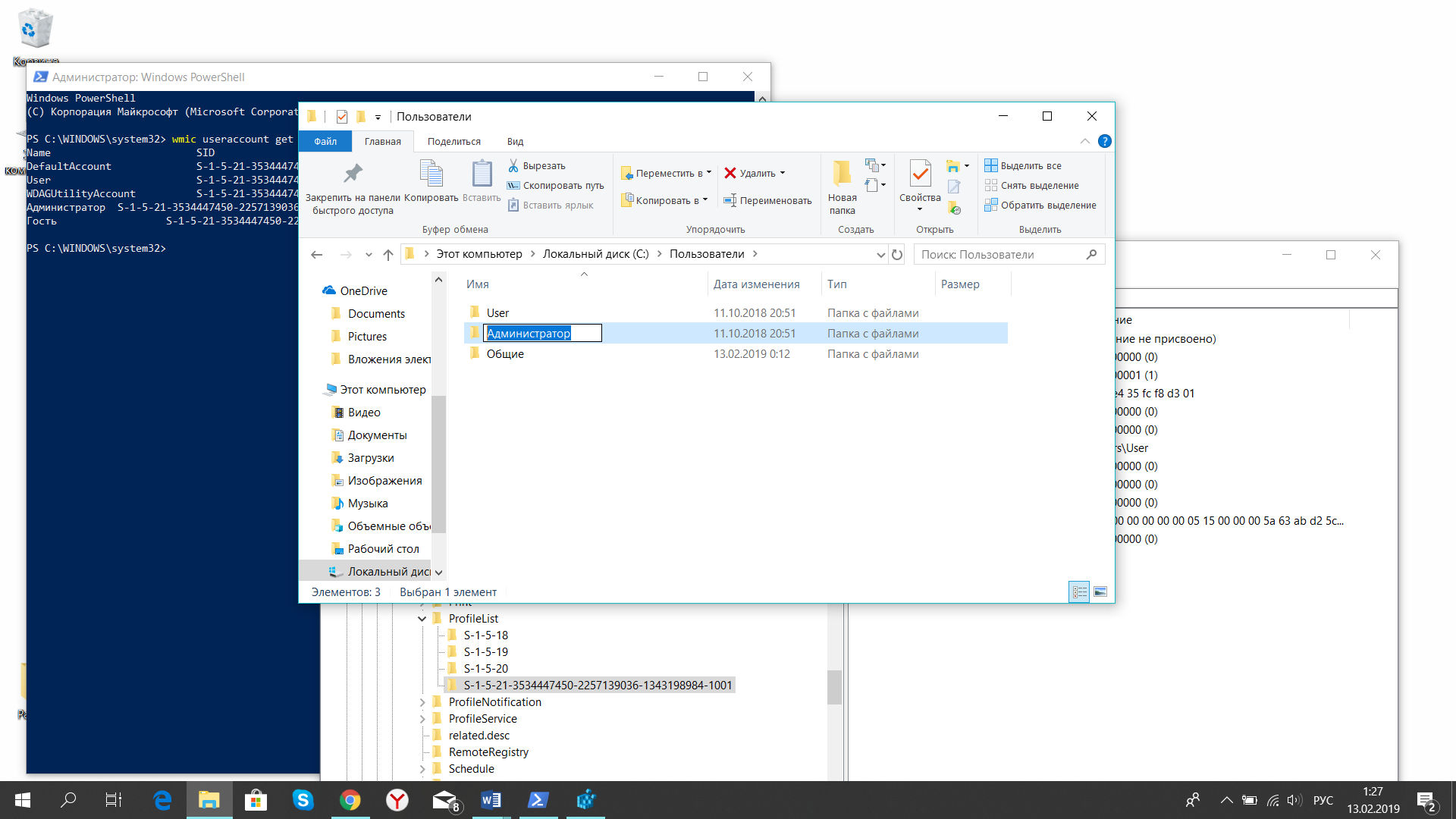1456x819 pixels.
Task: Select the 'Поделиться' (Share) tab in ribbon
Action: point(454,141)
